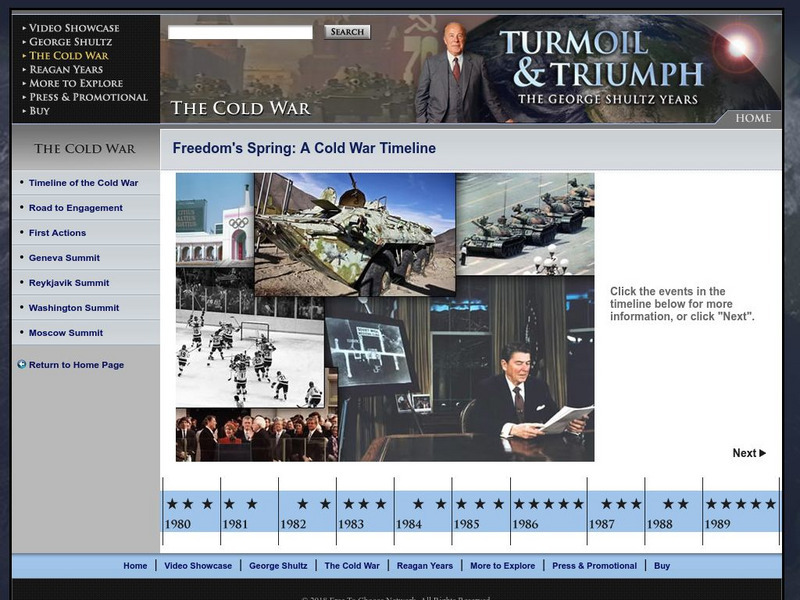Select the second star event in 1981
800x600 pixels.
coord(252,504)
